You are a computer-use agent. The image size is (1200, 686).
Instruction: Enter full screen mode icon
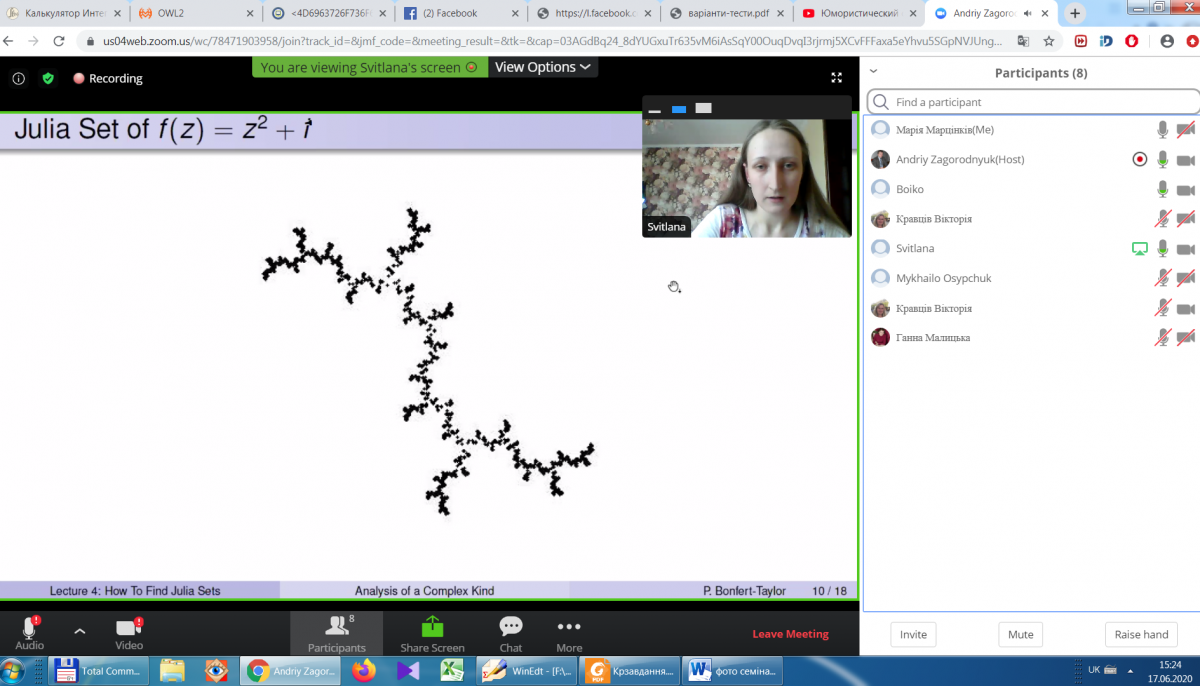click(x=837, y=78)
